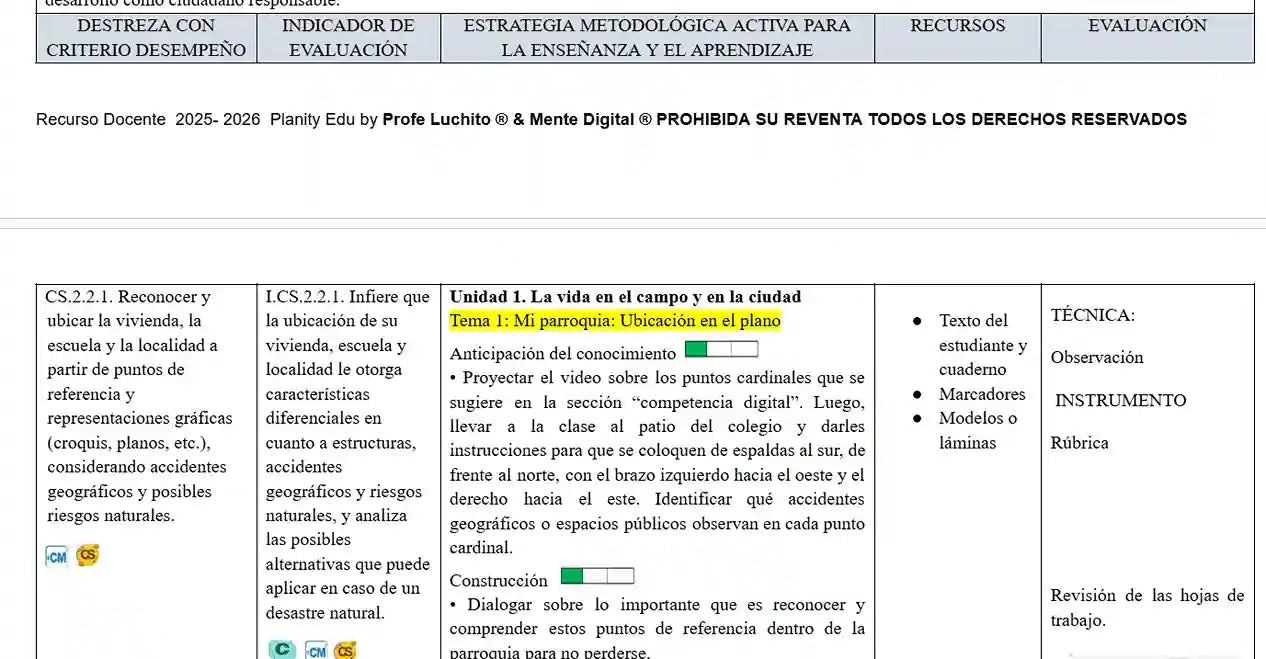The height and width of the screenshot is (659, 1266).
Task: Click the TÉCNICA: label in the evaluation column
Action: (1092, 316)
